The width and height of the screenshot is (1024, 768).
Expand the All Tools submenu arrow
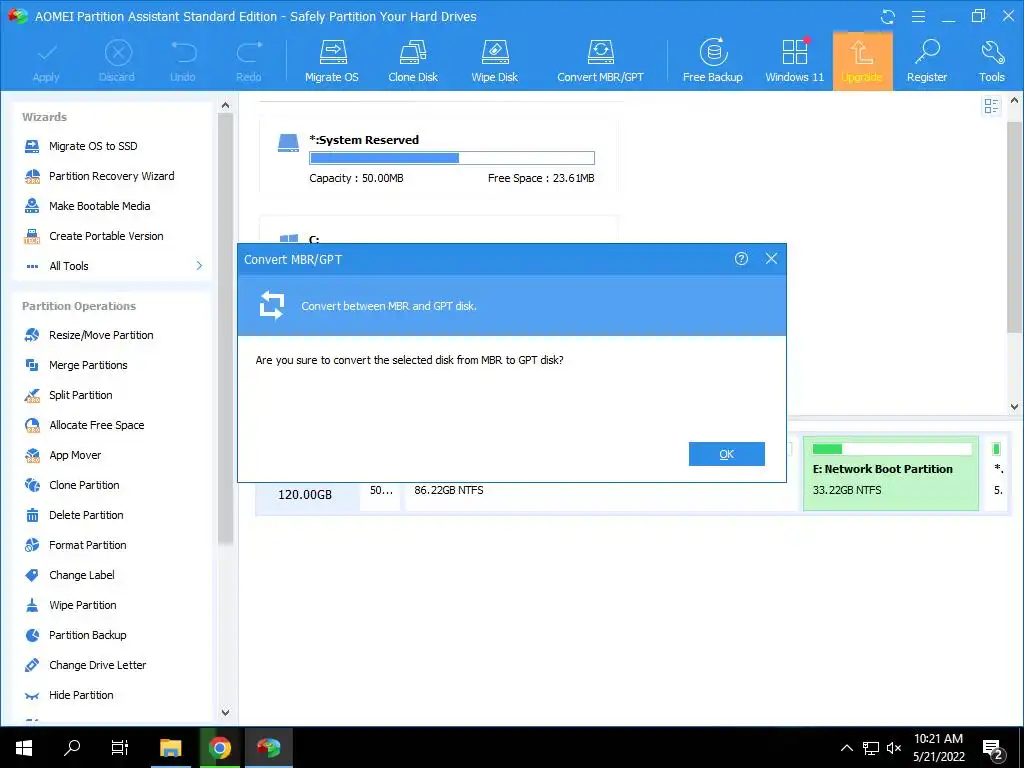tap(199, 266)
